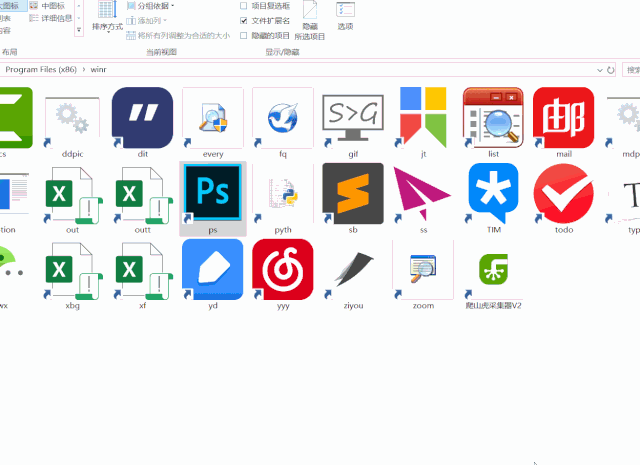Switch layout to 中图标
The height and width of the screenshot is (465, 640).
48,6
